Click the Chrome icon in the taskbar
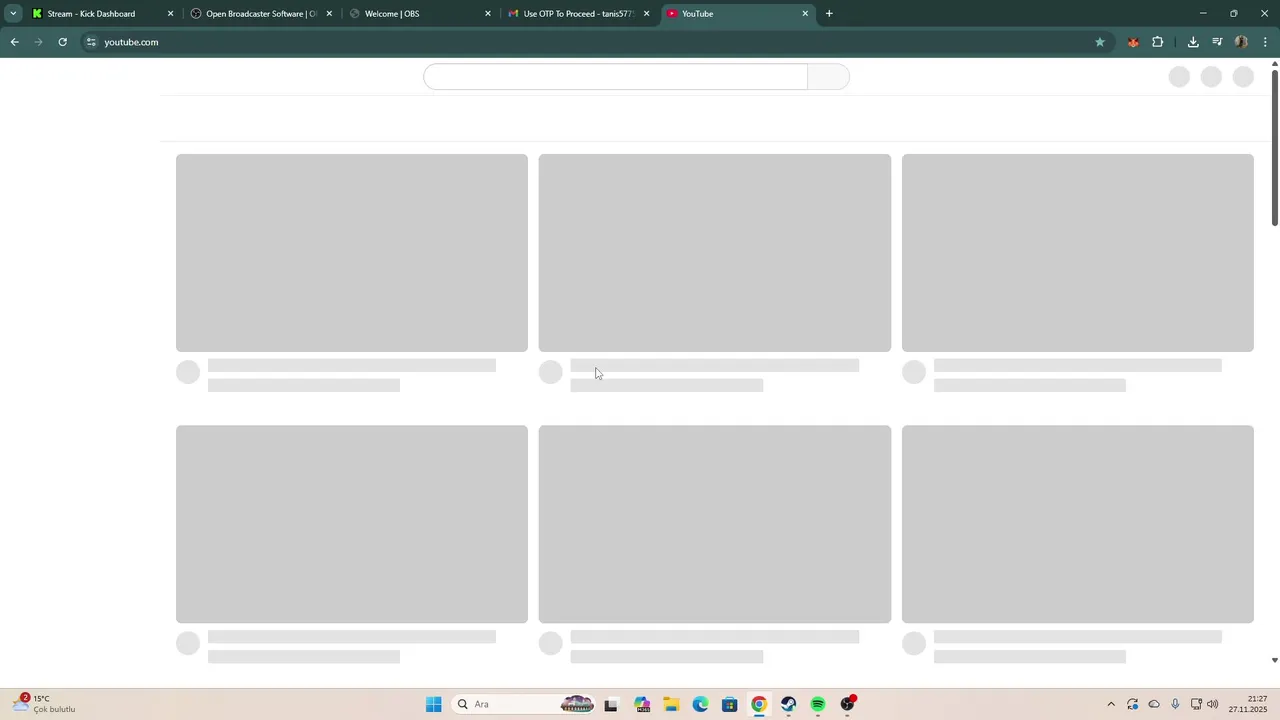The height and width of the screenshot is (720, 1280). [x=759, y=704]
